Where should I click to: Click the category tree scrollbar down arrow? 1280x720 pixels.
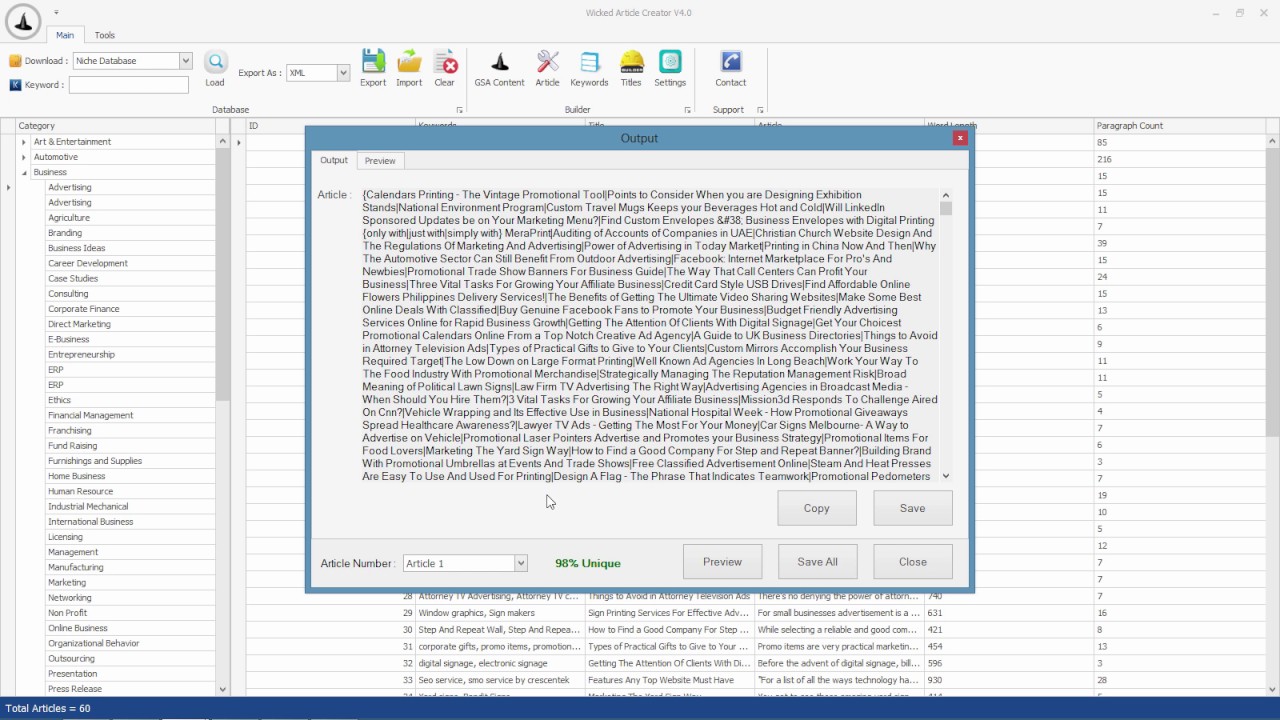click(222, 688)
